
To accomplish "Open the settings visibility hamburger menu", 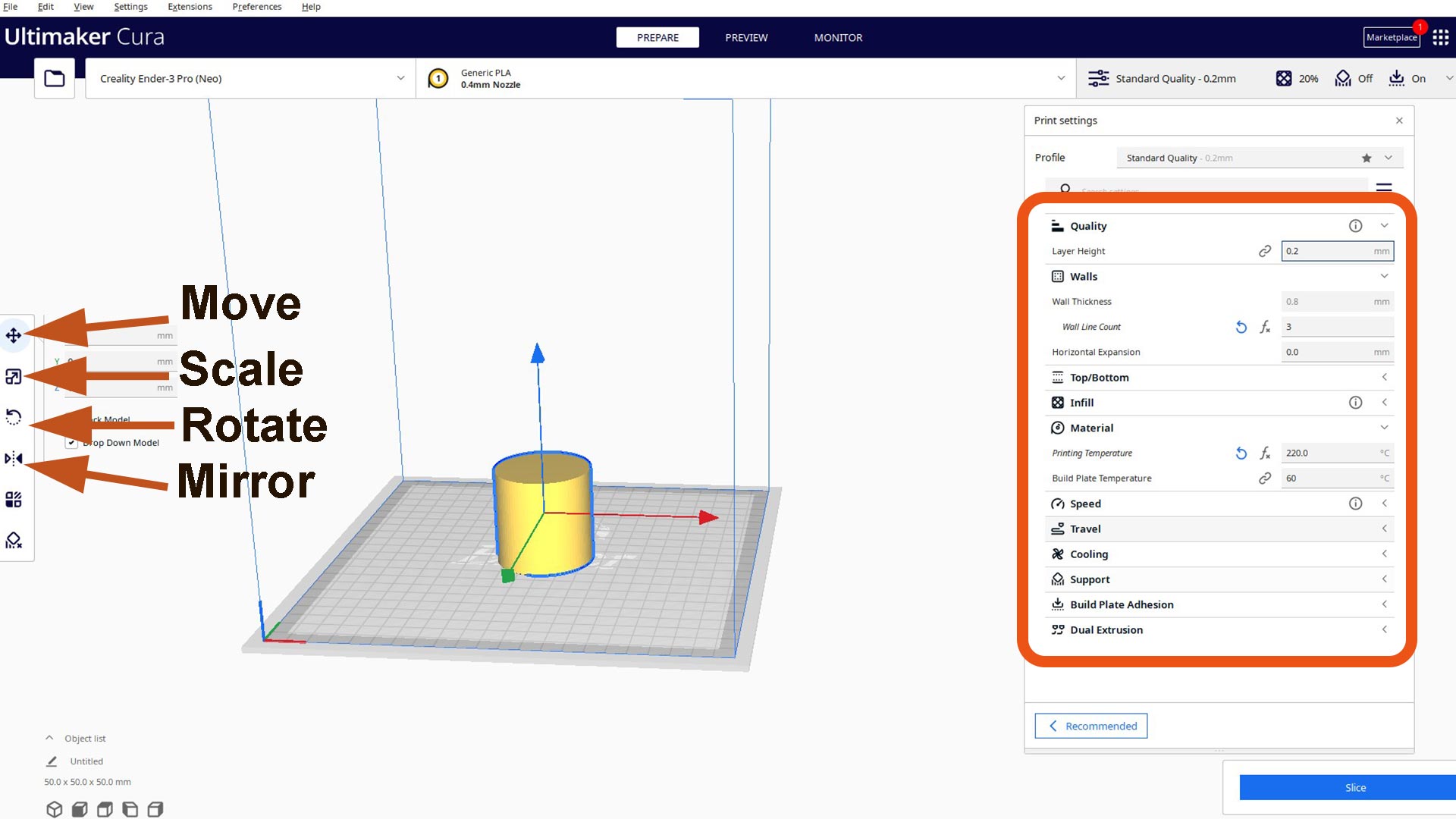I will [1384, 187].
